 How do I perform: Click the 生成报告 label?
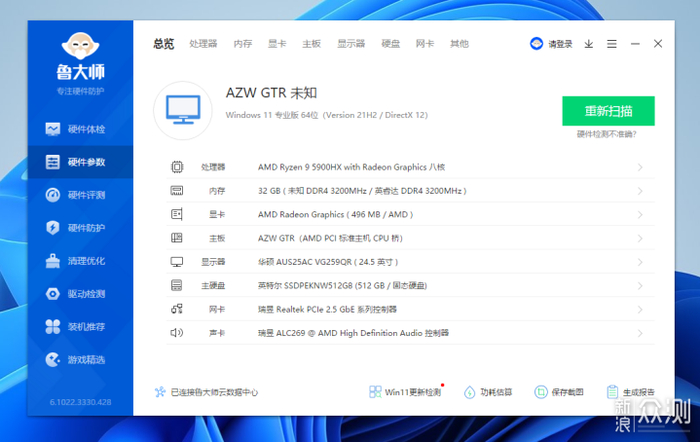(639, 392)
